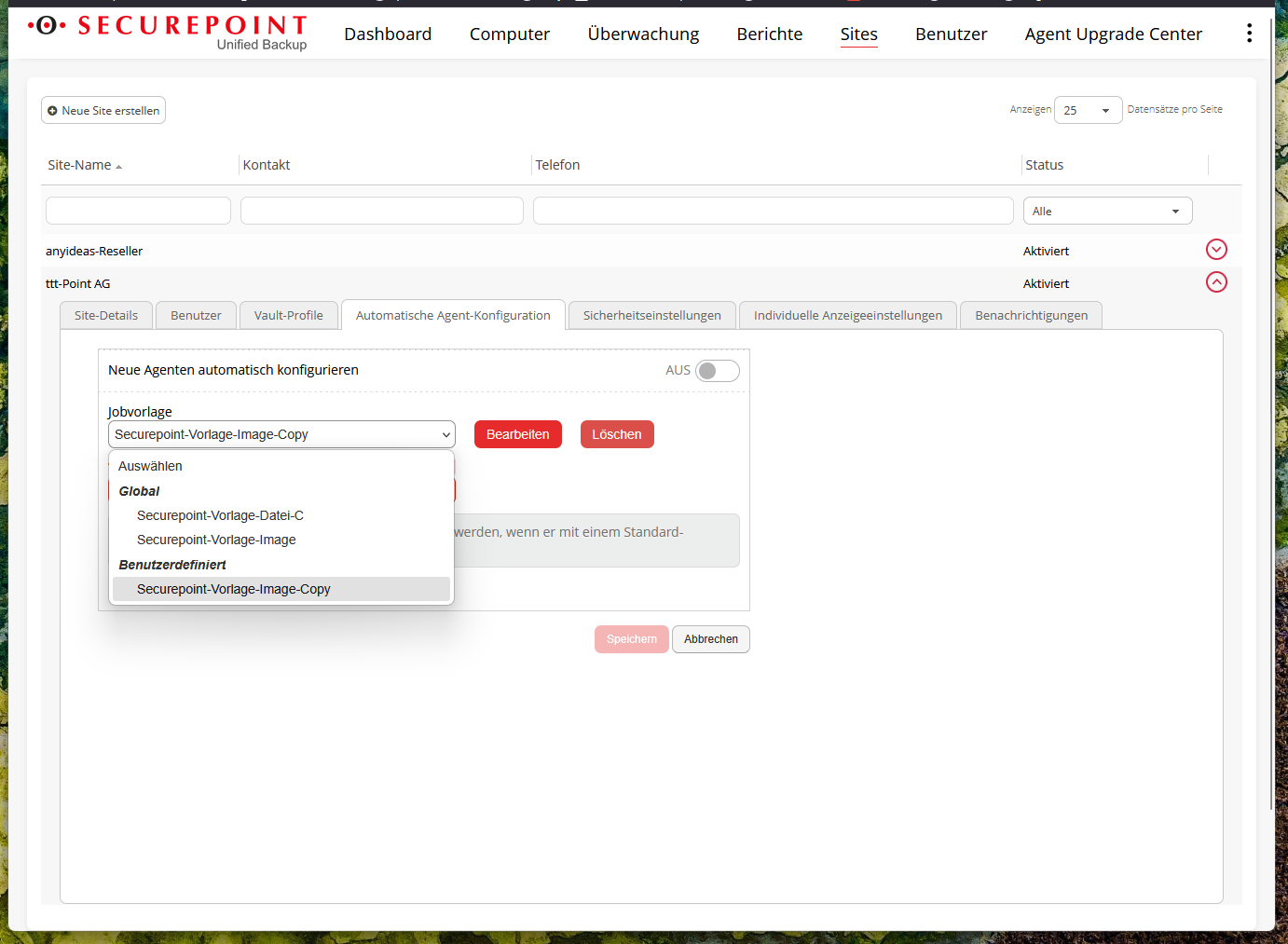Click the Securepoint logo

tap(168, 32)
